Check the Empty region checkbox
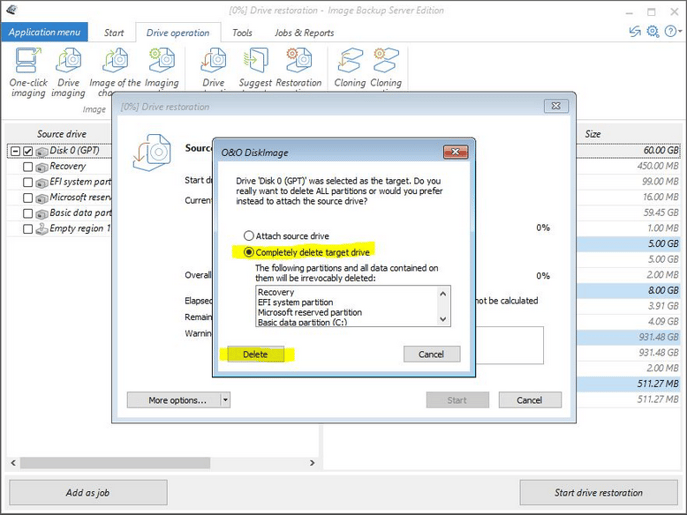This screenshot has height=515, width=687. tap(28, 229)
